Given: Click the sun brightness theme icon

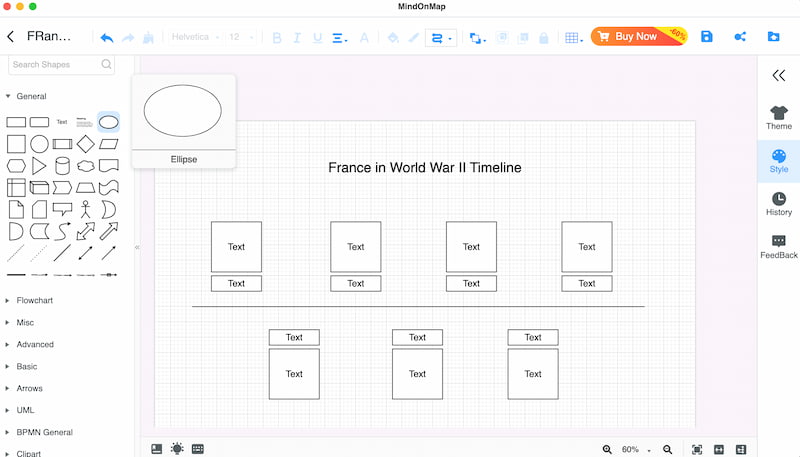Looking at the screenshot, I should (x=177, y=449).
